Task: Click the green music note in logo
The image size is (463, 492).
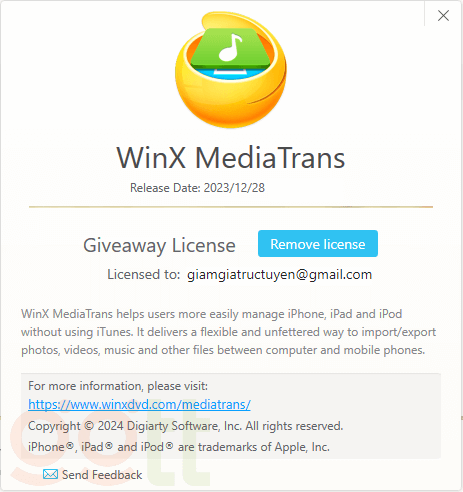Action: (x=231, y=48)
